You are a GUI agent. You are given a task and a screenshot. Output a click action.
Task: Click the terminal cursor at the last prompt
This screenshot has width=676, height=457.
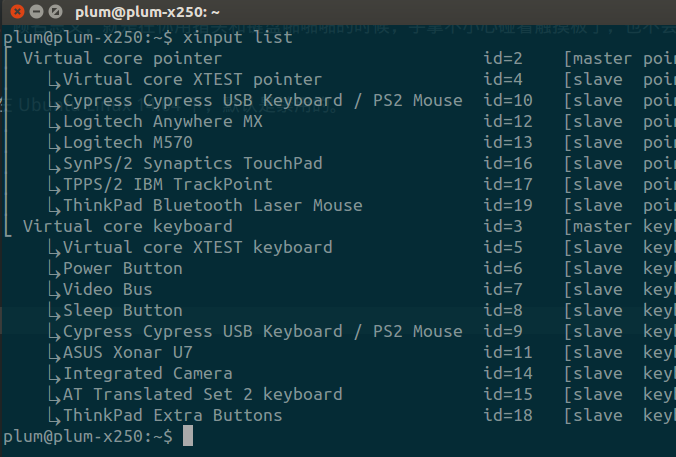(x=187, y=437)
